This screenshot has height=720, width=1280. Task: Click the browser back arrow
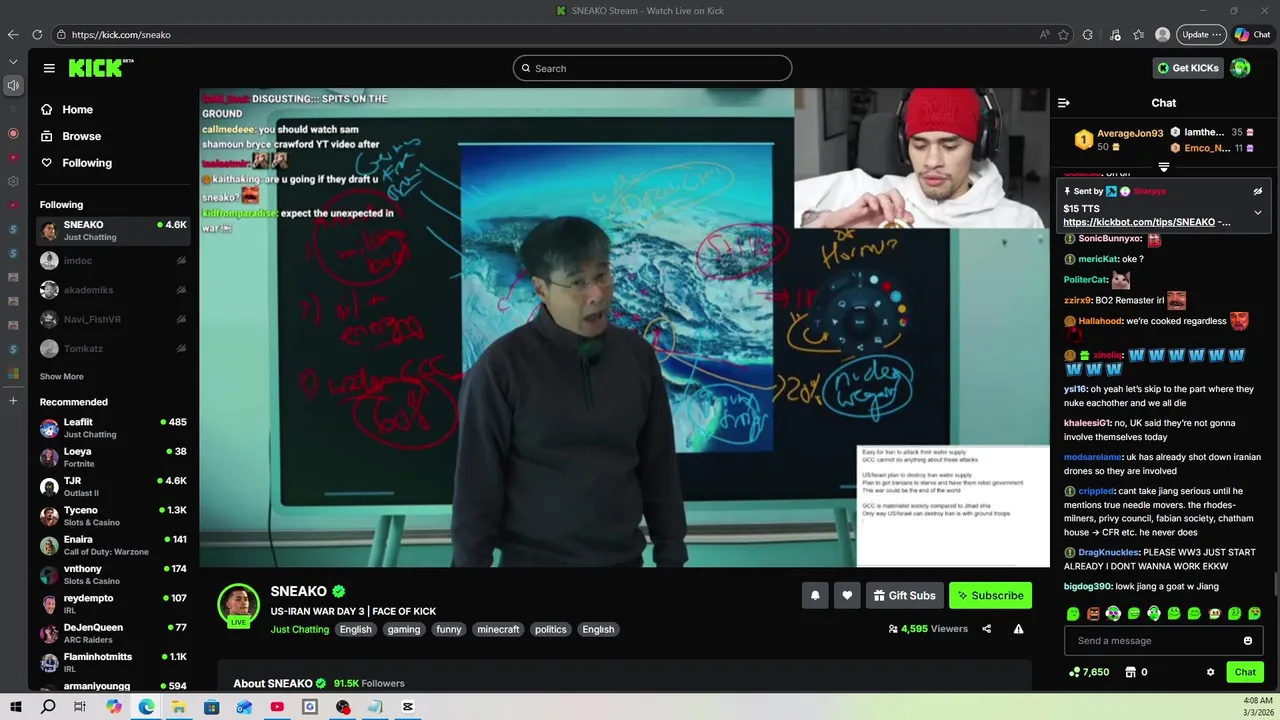pos(13,34)
